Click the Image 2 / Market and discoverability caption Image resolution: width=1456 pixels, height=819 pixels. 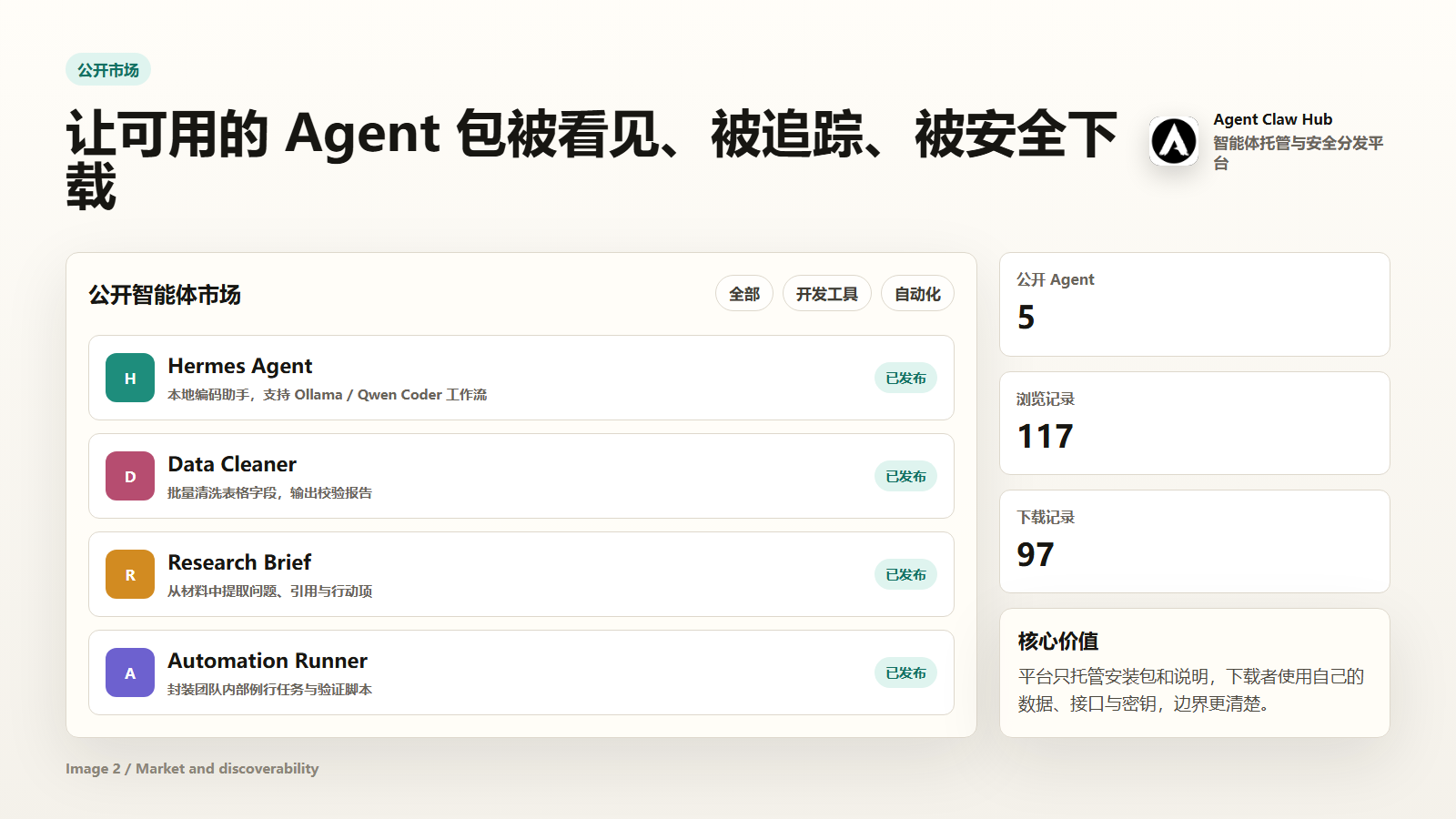(192, 769)
